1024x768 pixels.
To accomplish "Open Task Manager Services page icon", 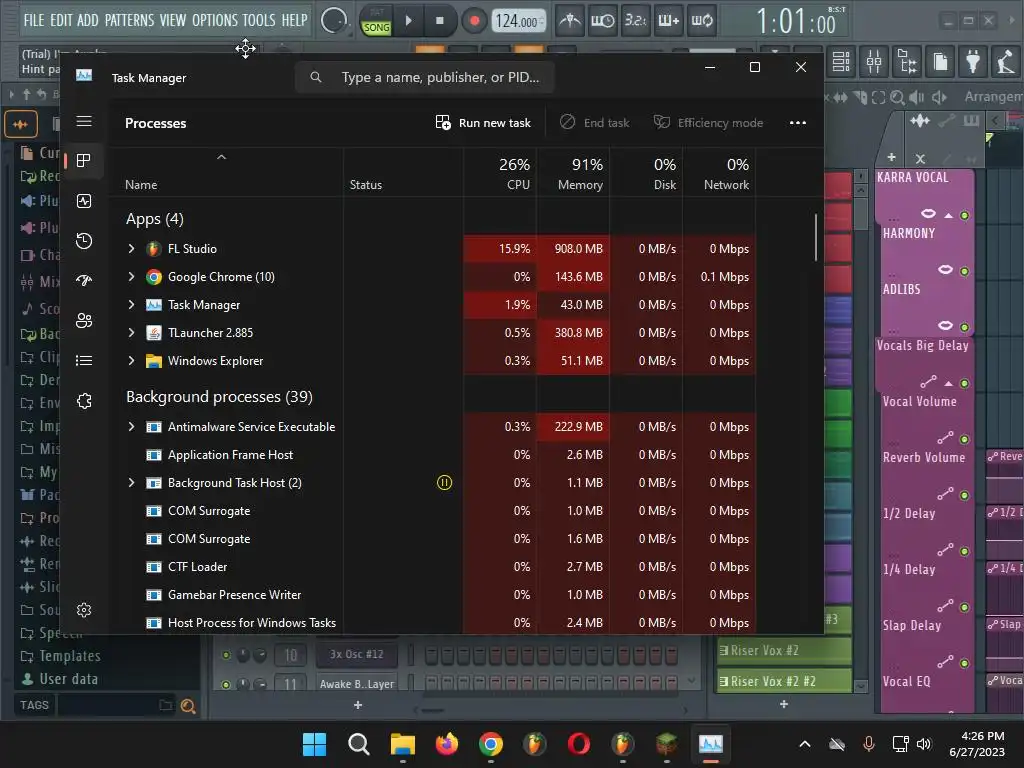I will click(x=84, y=400).
